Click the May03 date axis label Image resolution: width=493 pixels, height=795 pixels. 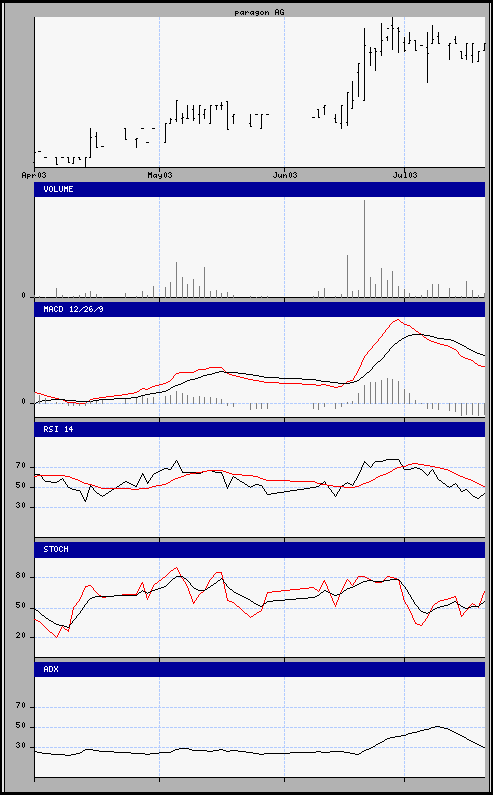pos(159,175)
